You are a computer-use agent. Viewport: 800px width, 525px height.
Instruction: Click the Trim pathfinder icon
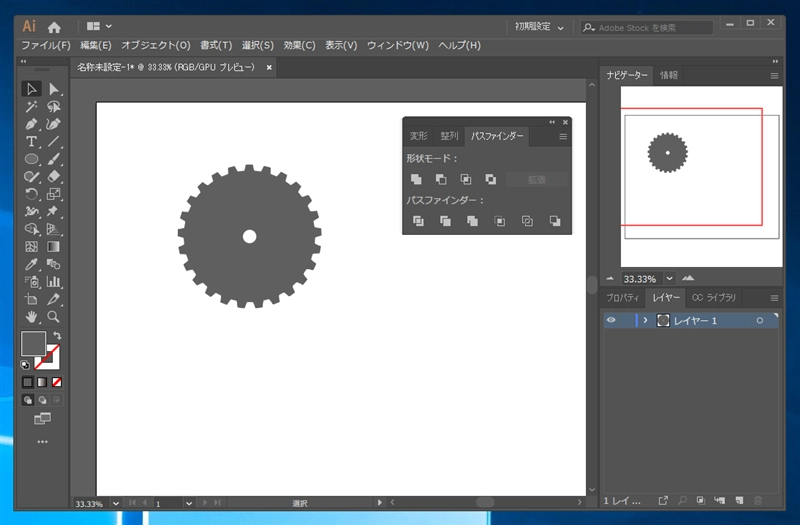click(445, 221)
